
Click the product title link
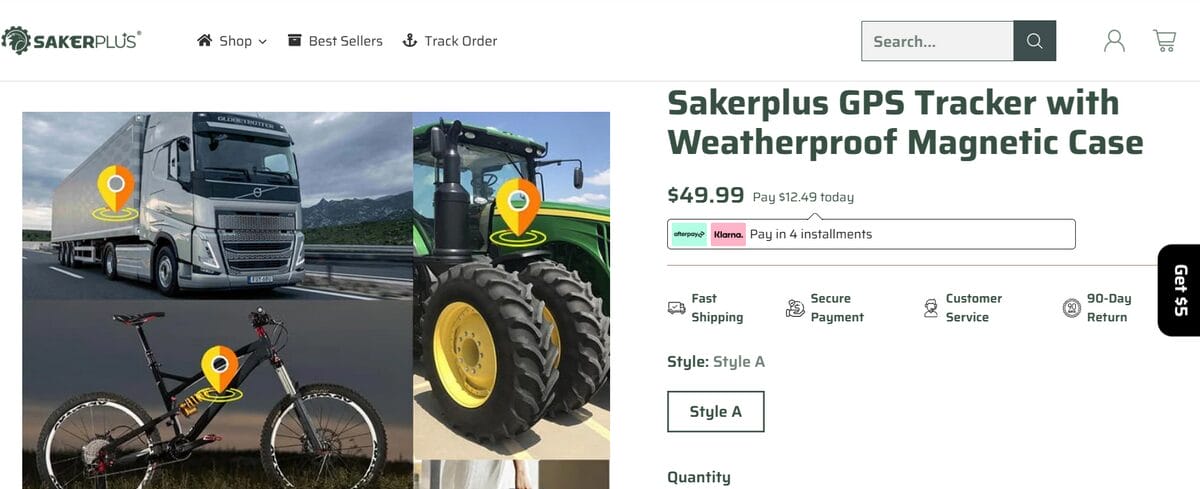905,122
